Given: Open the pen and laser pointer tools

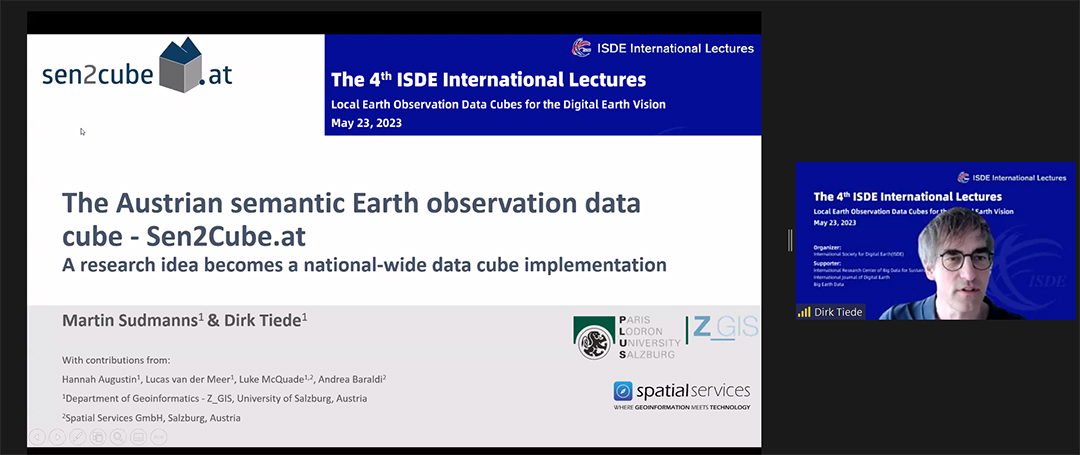Looking at the screenshot, I should 78,436.
